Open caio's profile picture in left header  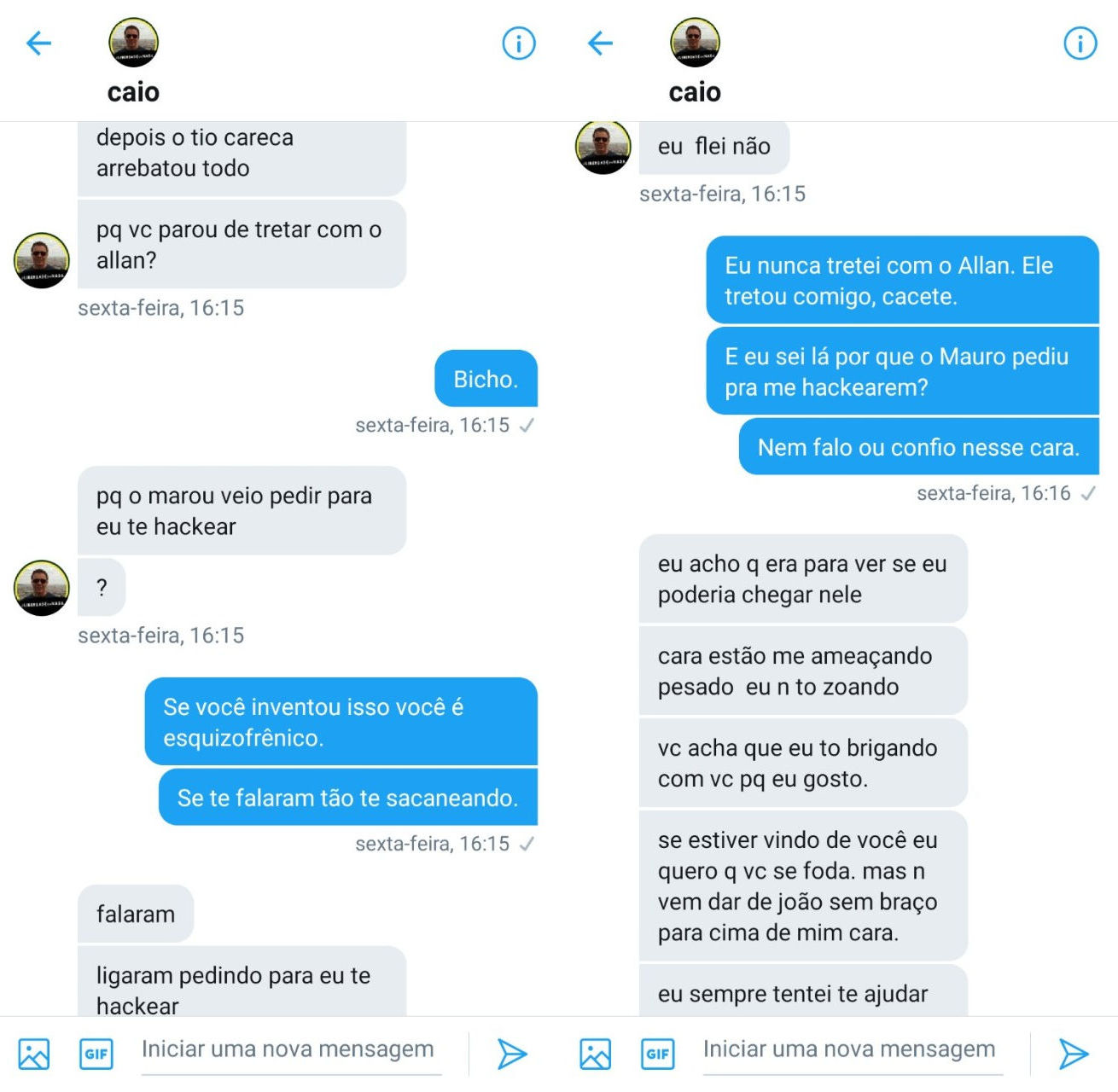[x=133, y=42]
